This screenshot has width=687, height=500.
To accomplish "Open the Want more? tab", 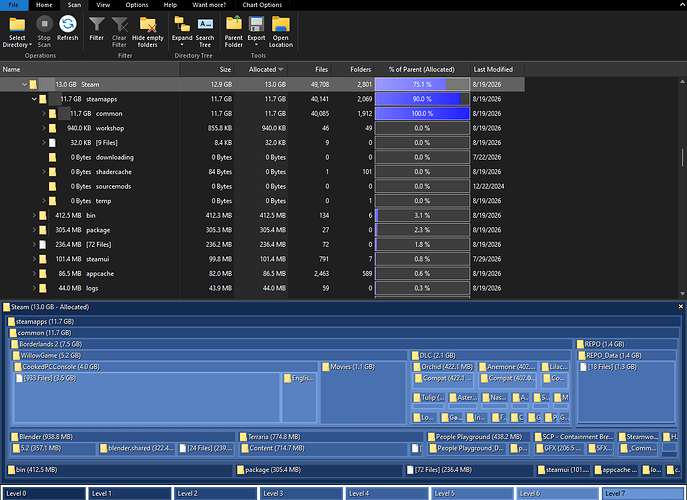I will click(x=209, y=5).
